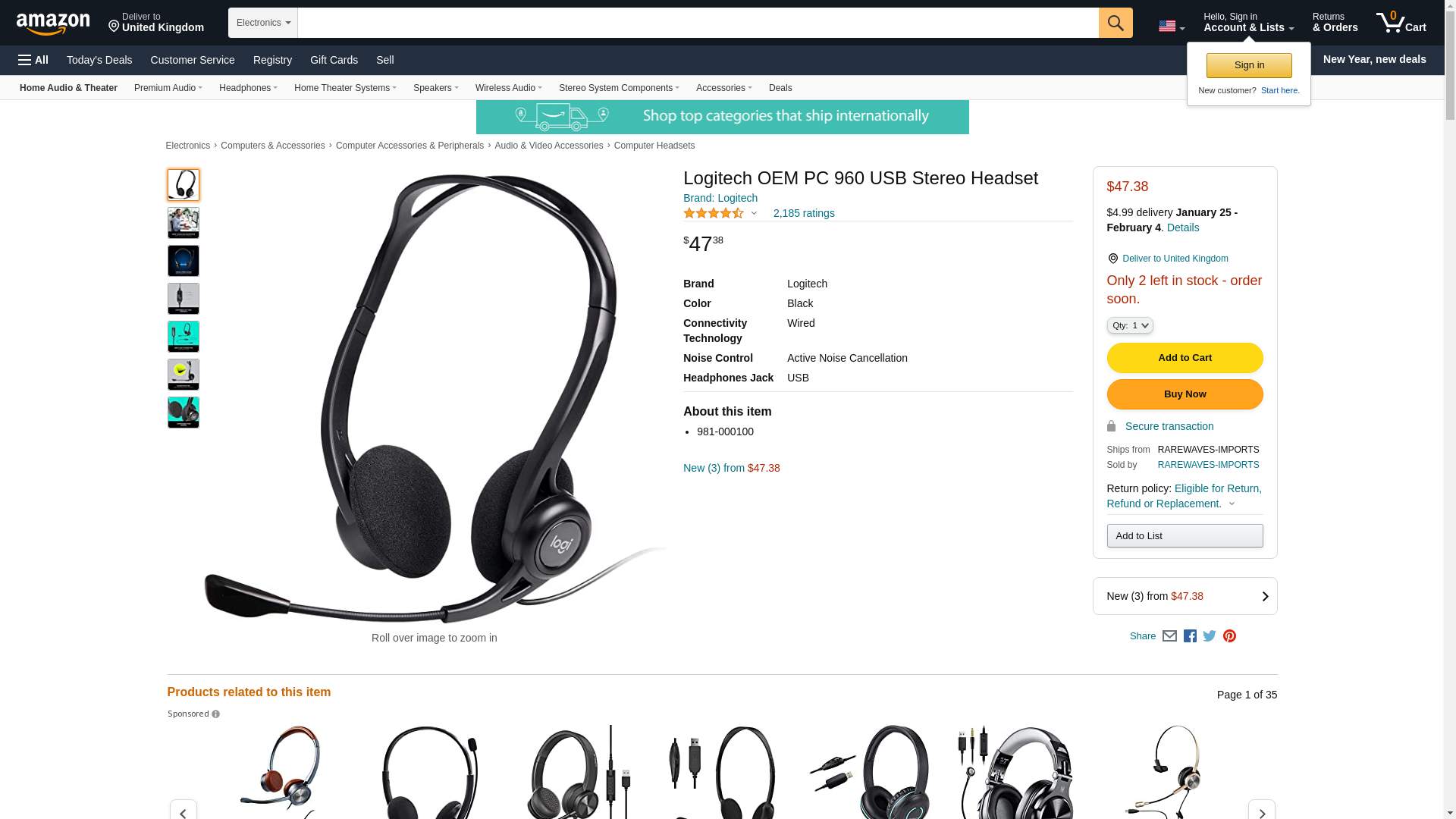Screen dimensions: 1456x819
Task: Open the Qty quantity dropdown
Action: [x=1130, y=325]
